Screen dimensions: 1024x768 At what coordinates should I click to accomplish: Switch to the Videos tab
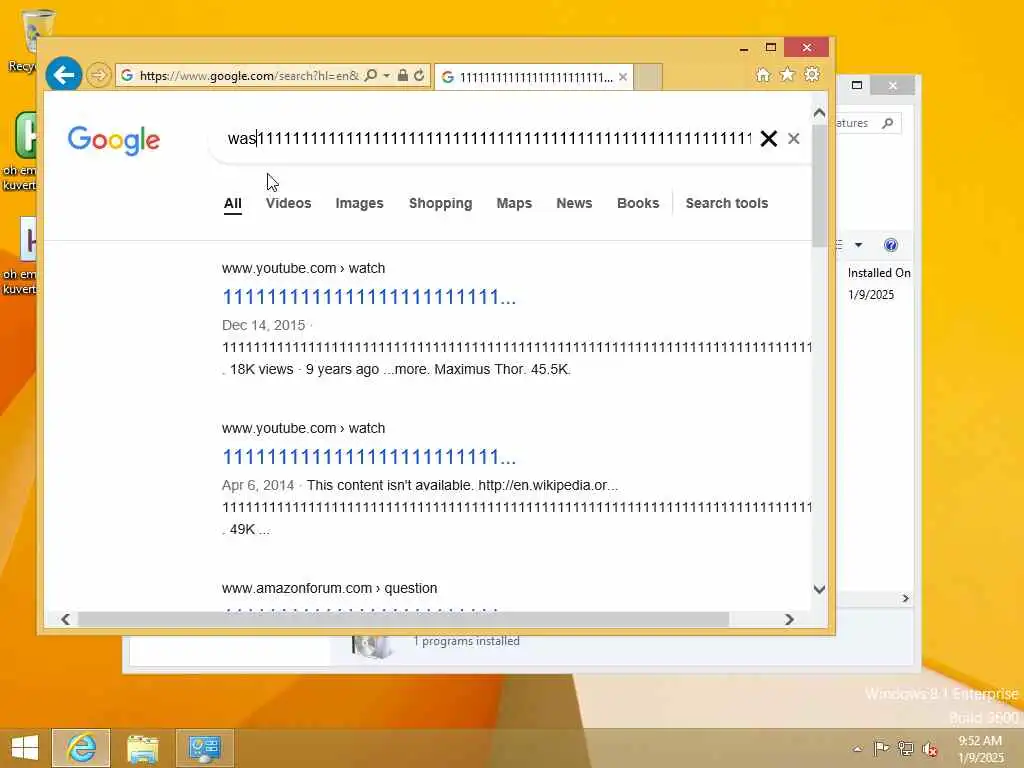pos(289,203)
